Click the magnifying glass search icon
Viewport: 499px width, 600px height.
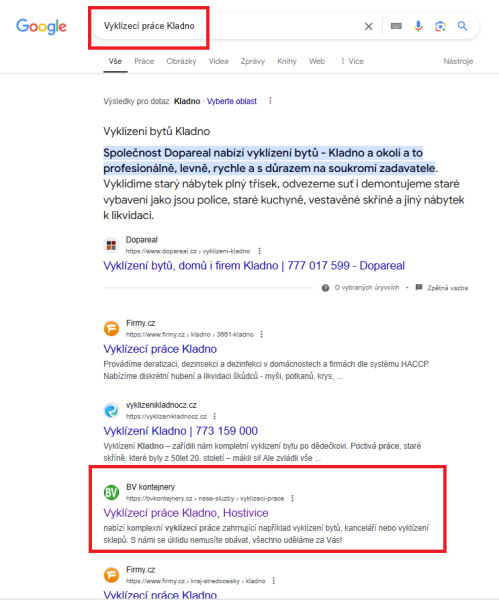(462, 26)
